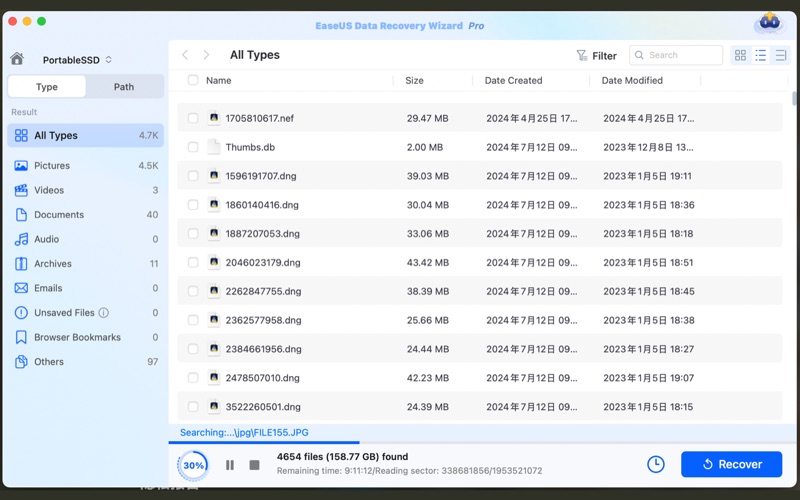Sort by Date Created column
The image size is (800, 500).
(x=513, y=80)
